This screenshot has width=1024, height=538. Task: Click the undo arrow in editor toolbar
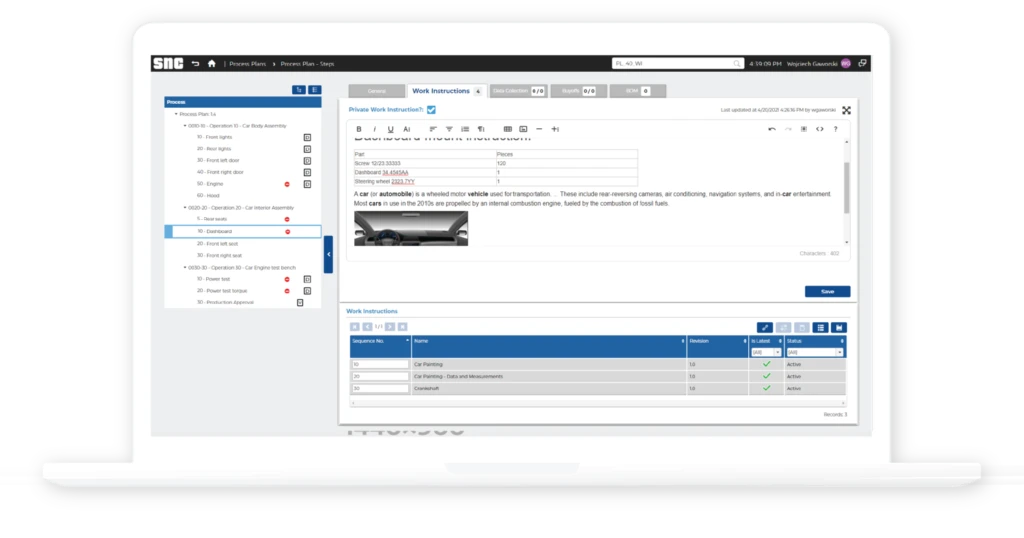click(771, 129)
